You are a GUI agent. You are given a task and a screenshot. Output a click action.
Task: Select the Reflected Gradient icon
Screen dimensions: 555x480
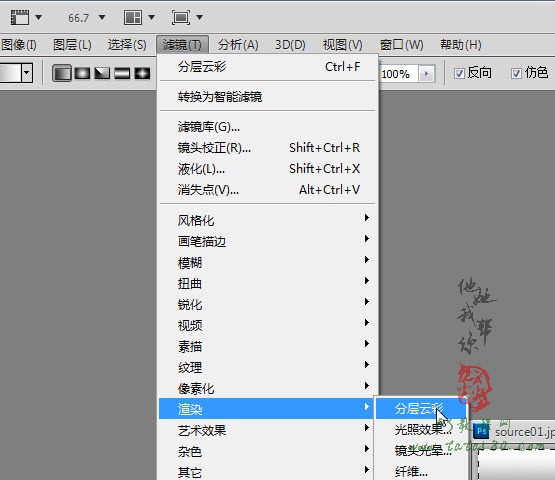[x=122, y=73]
